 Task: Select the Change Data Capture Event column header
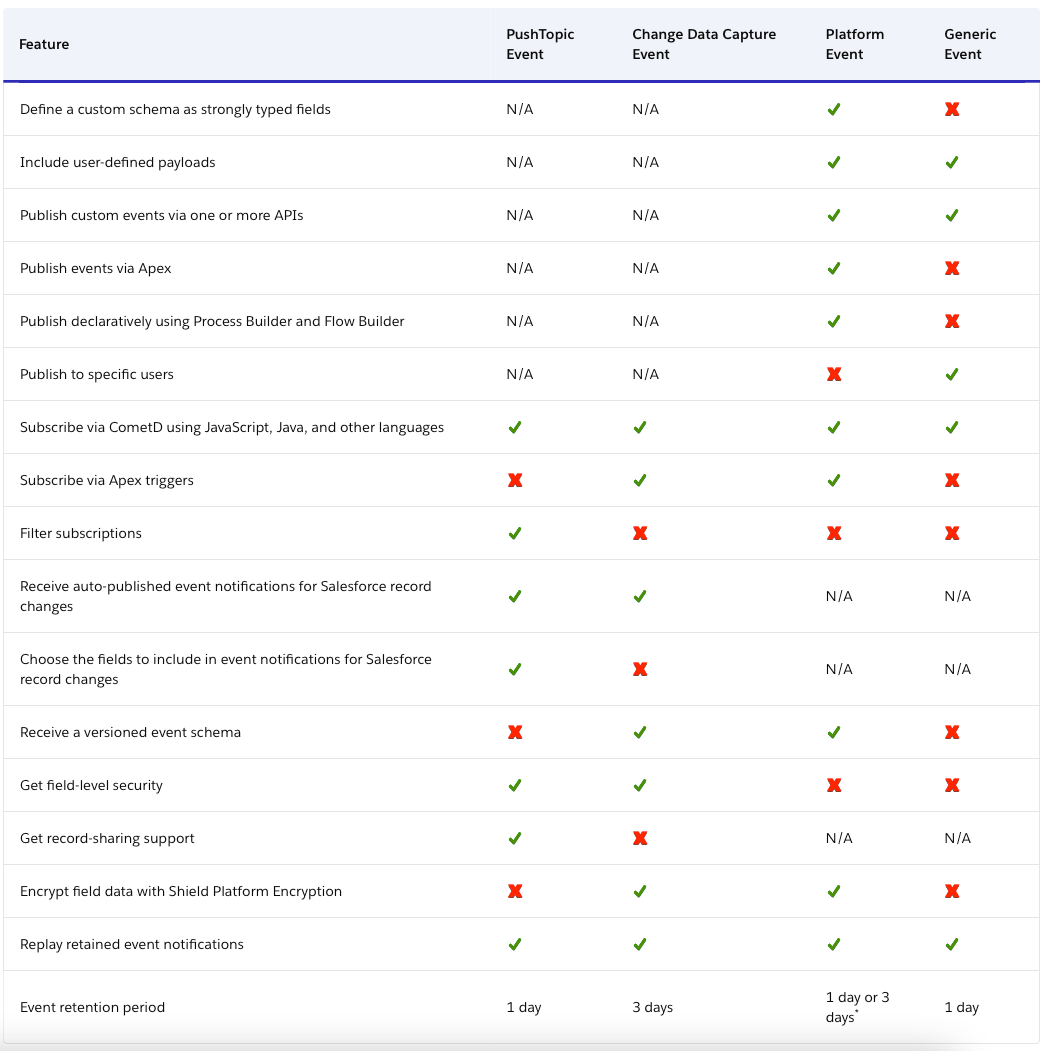(x=703, y=44)
